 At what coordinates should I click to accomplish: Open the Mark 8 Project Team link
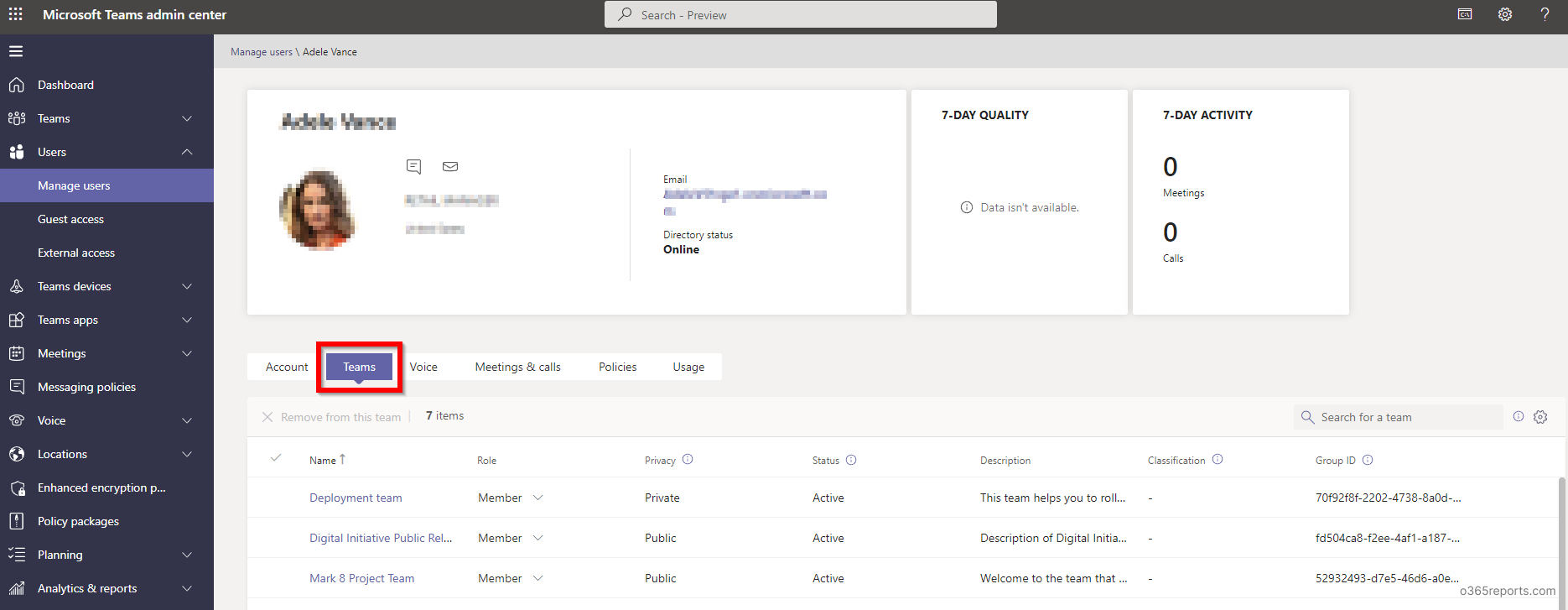click(x=361, y=578)
